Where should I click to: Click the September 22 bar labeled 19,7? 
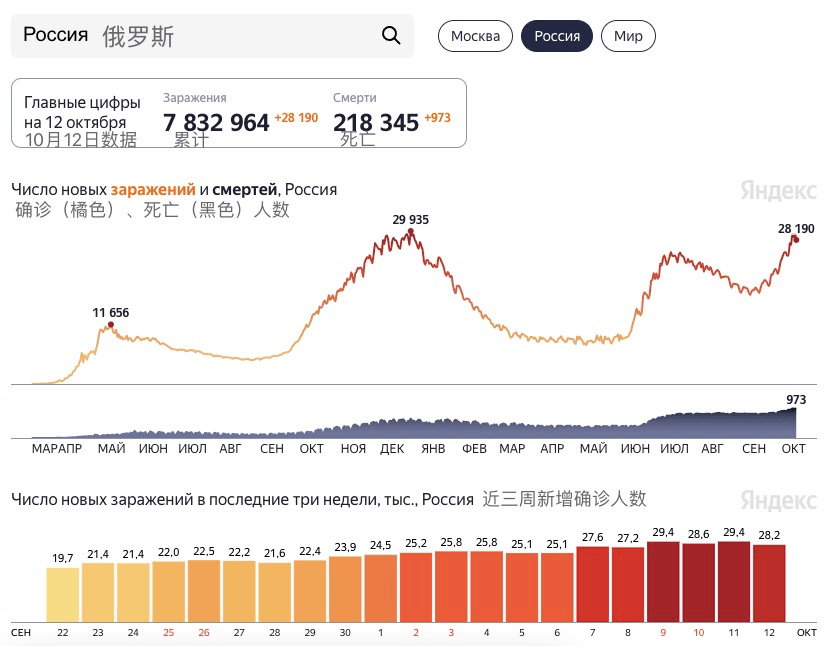pyautogui.click(x=63, y=594)
